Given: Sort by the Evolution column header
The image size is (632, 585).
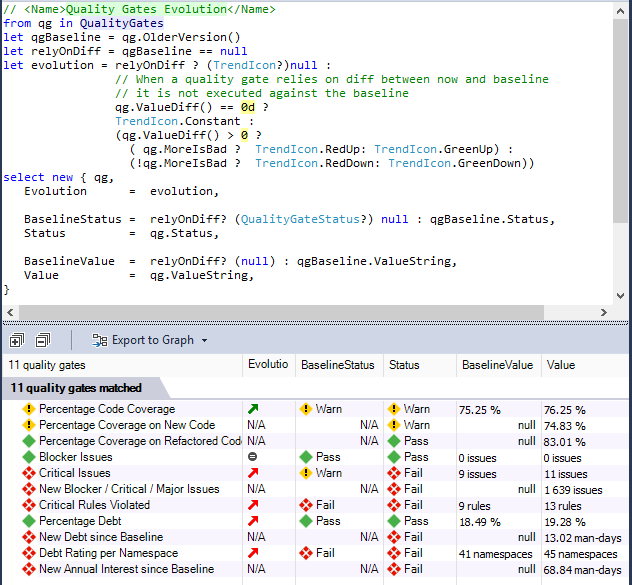Looking at the screenshot, I should [267, 365].
